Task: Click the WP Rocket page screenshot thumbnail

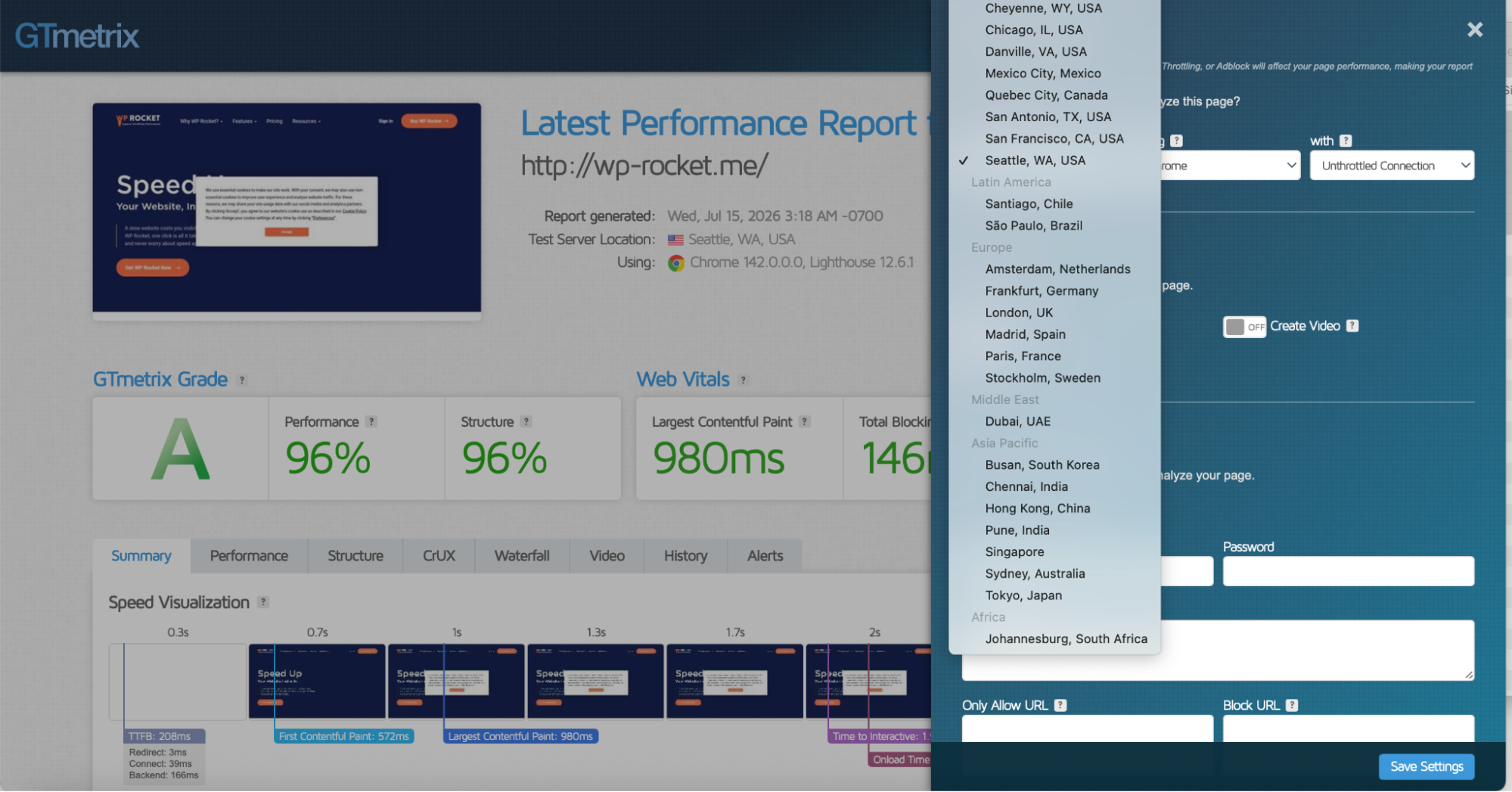Action: tap(287, 207)
